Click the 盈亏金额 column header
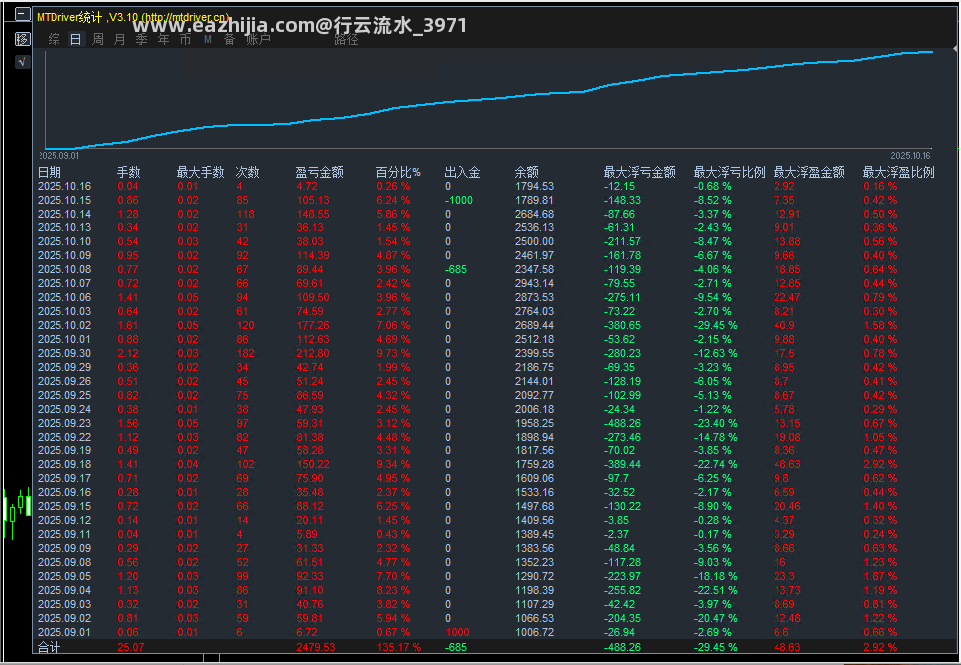The width and height of the screenshot is (961, 665). [319, 172]
